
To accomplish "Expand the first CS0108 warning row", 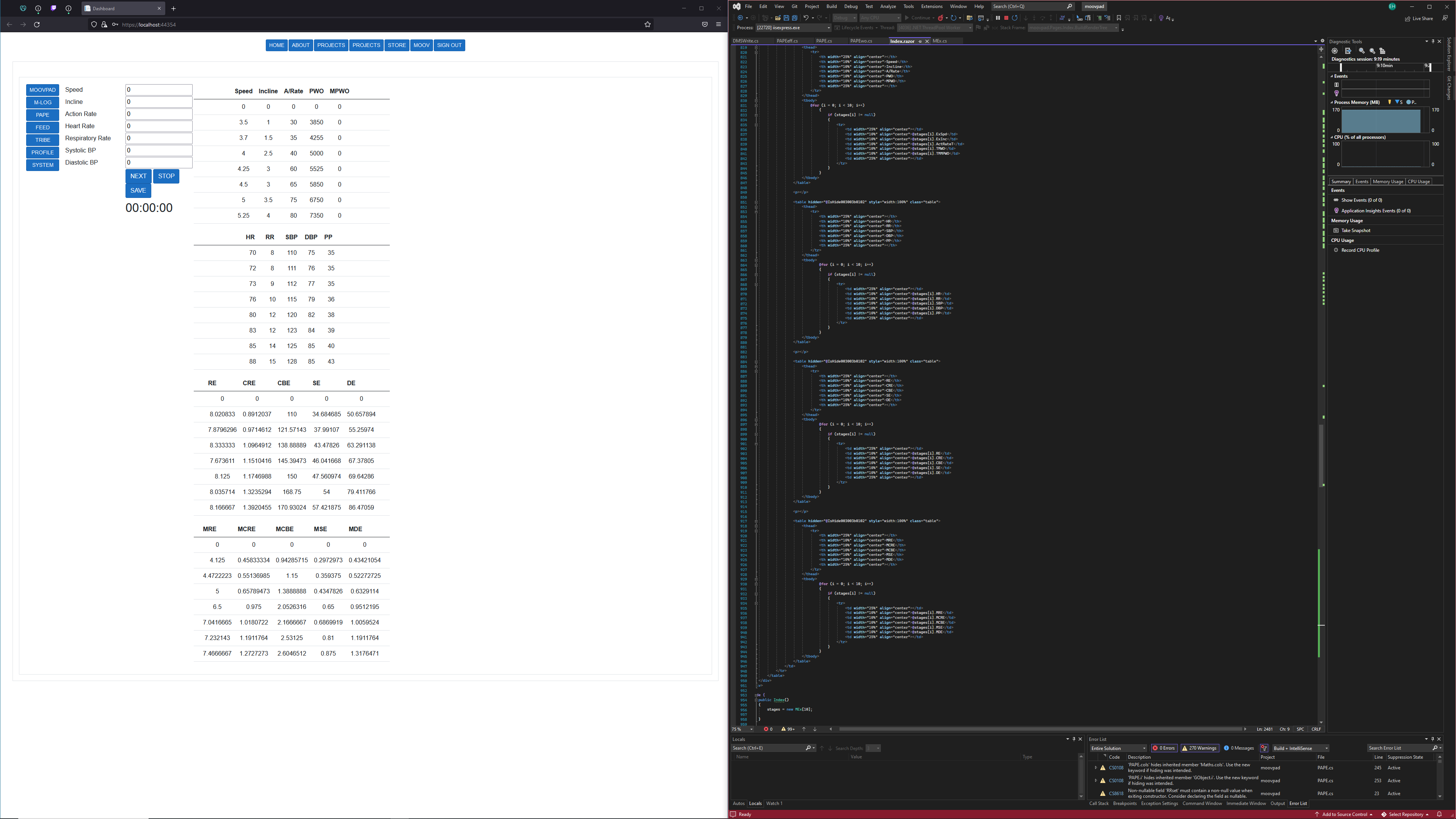I will (x=1095, y=767).
